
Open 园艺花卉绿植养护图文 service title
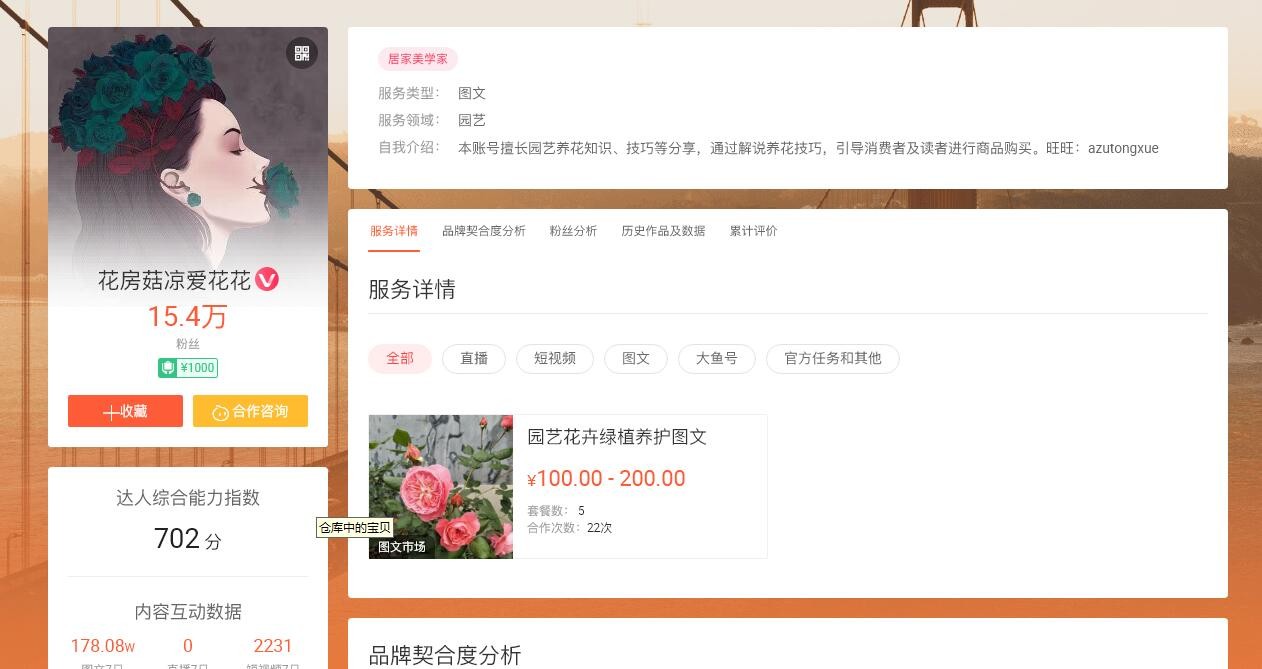617,437
